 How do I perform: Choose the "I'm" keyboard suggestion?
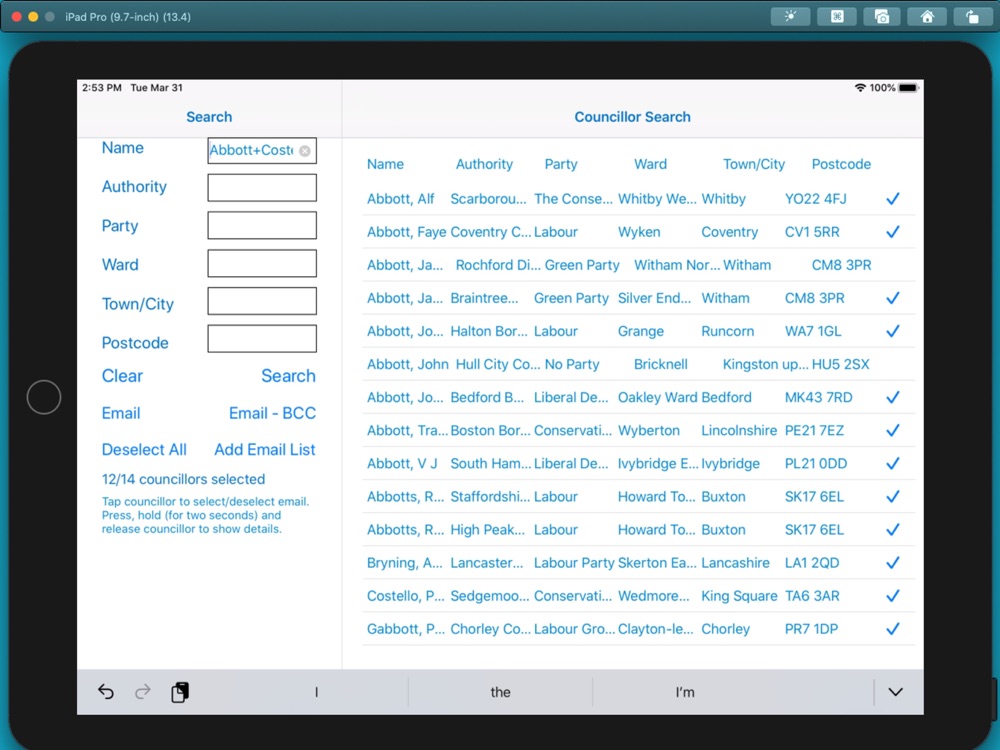(x=685, y=692)
